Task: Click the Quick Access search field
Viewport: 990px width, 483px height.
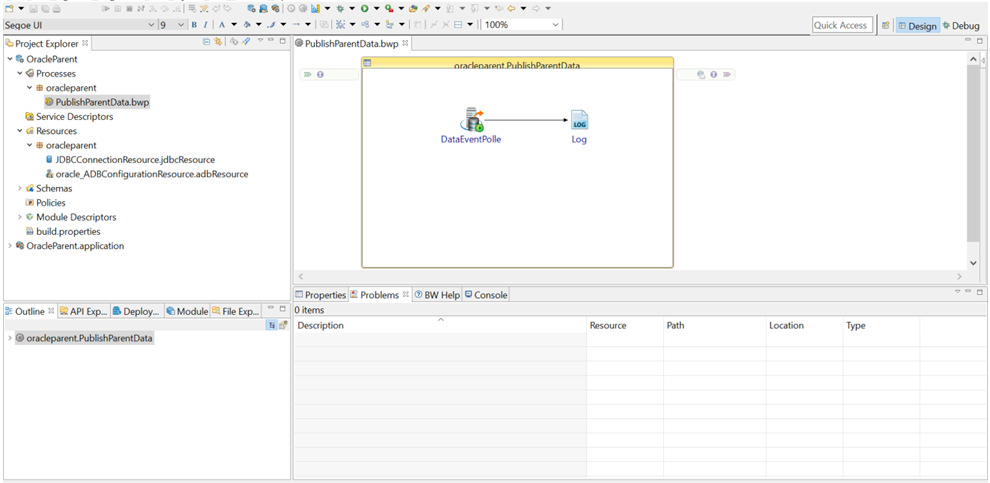Action: pyautogui.click(x=840, y=25)
